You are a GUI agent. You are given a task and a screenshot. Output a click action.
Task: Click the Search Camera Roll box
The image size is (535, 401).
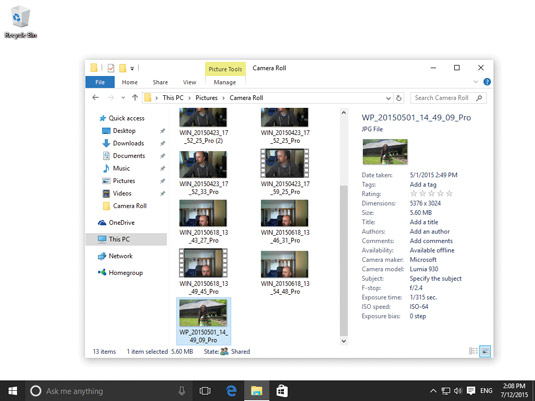pyautogui.click(x=448, y=98)
